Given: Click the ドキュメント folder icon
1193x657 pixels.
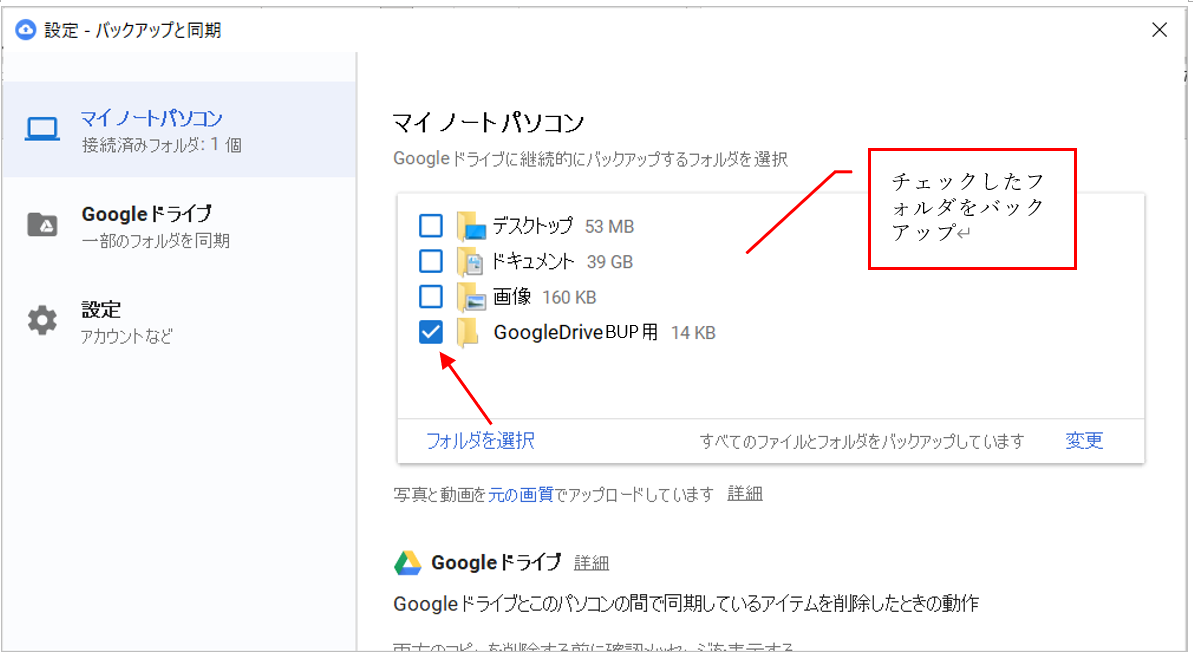Looking at the screenshot, I should tap(470, 262).
